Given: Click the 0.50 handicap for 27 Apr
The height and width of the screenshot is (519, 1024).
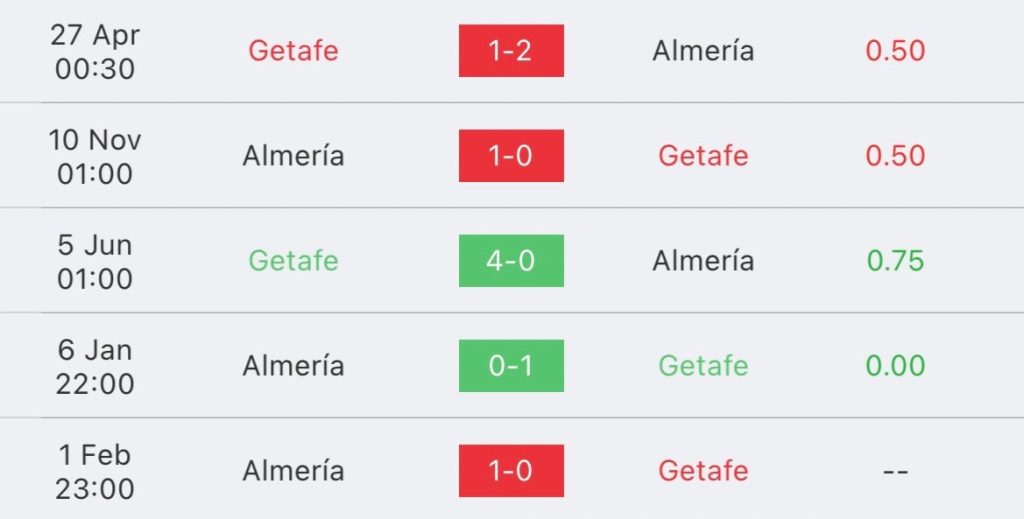Looking at the screenshot, I should point(895,51).
